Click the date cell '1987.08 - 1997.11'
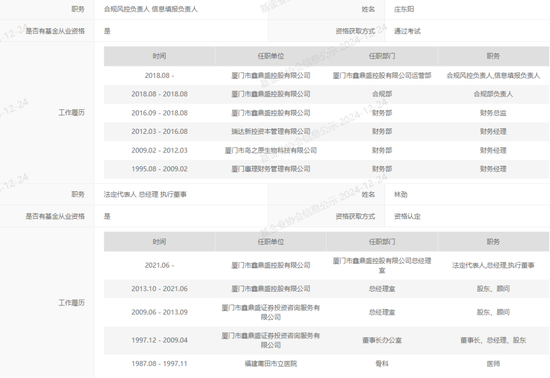The width and height of the screenshot is (550, 378). [x=159, y=364]
